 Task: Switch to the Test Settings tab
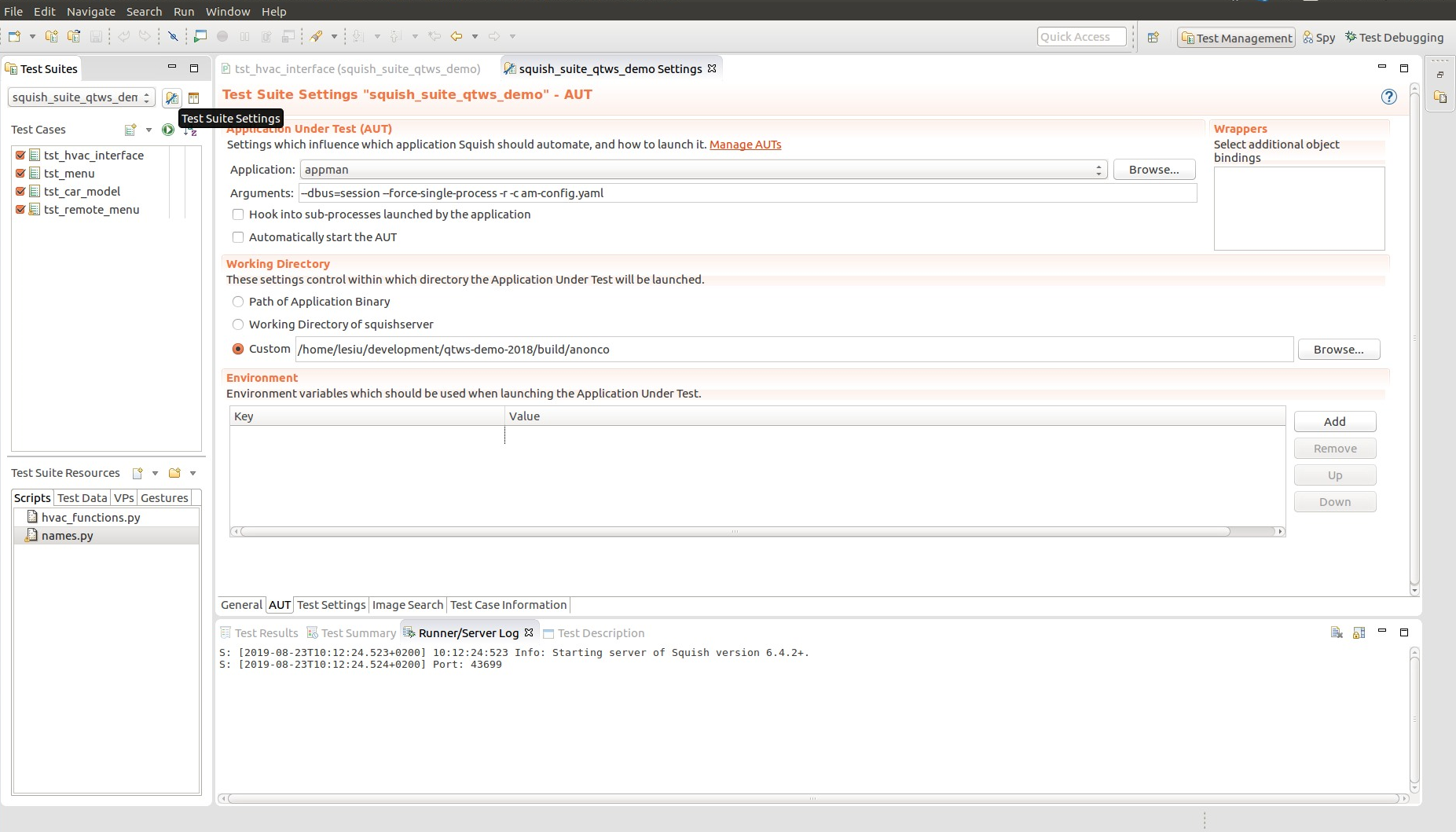pyautogui.click(x=331, y=605)
